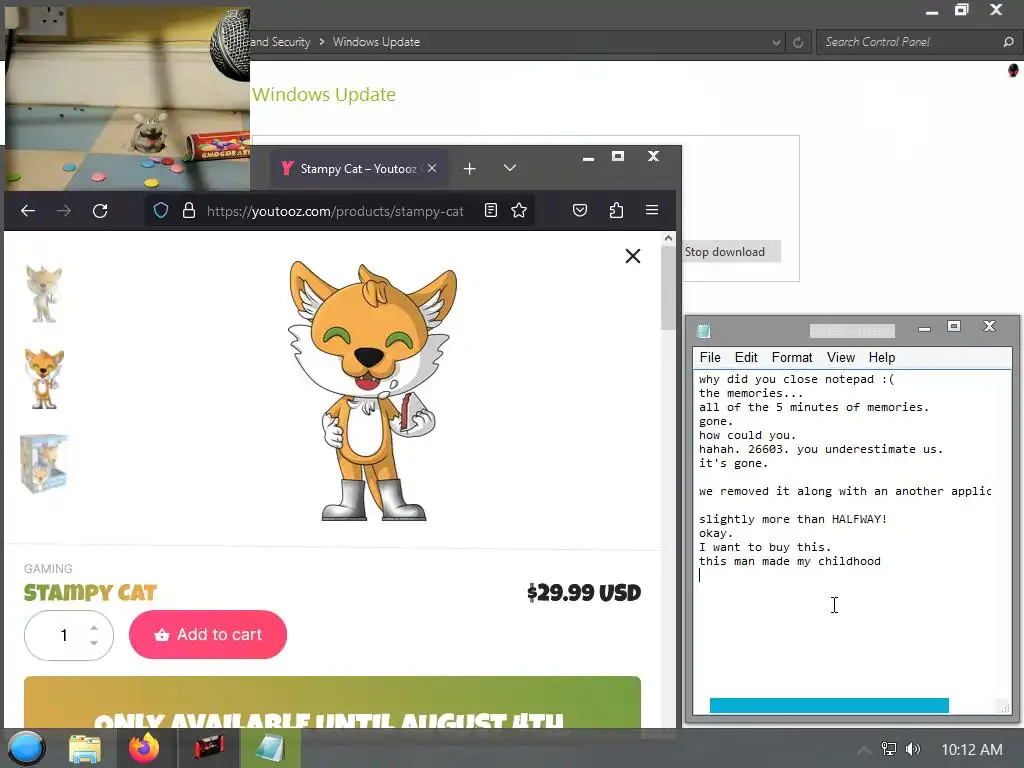Close the product image lightbox X
Image resolution: width=1024 pixels, height=768 pixels.
point(632,256)
